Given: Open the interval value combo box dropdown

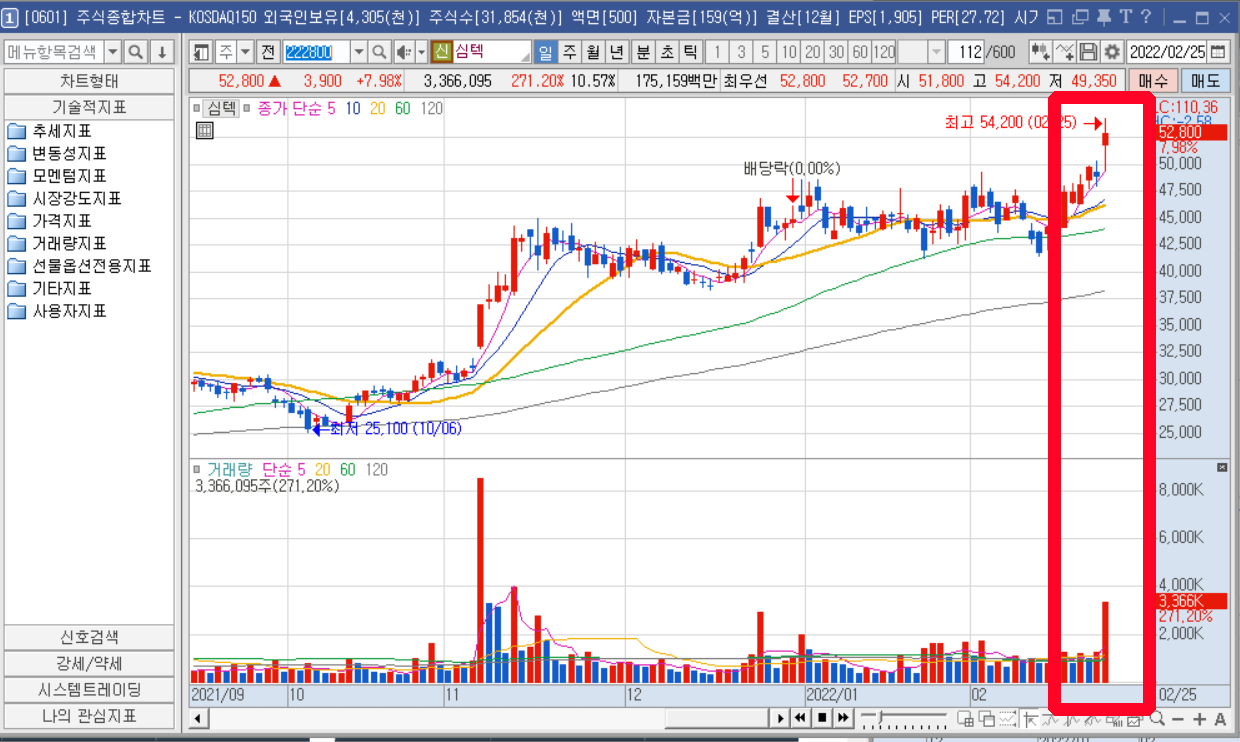Looking at the screenshot, I should click(x=936, y=52).
